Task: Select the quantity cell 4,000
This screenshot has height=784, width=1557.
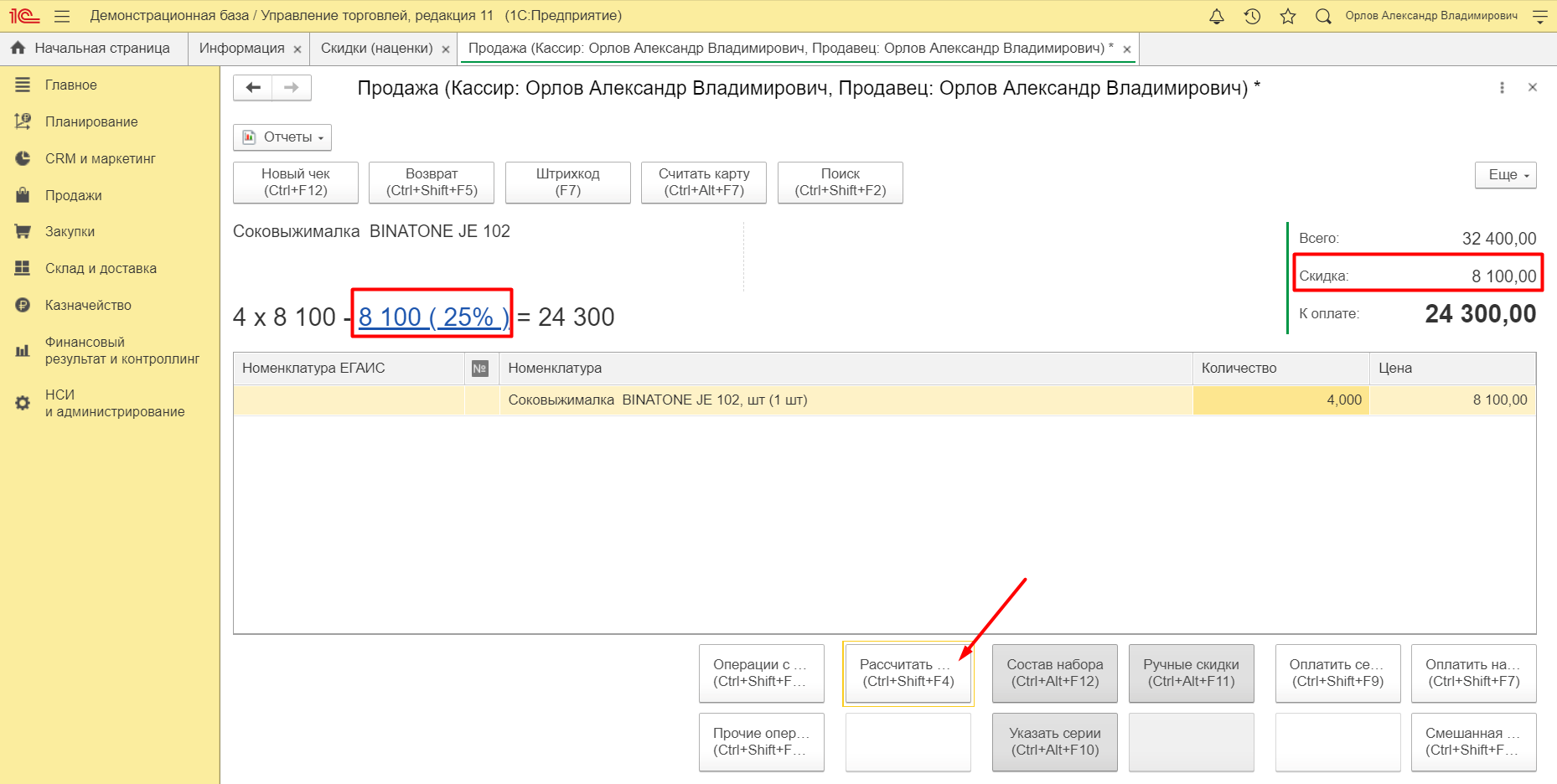Action: (1280, 400)
